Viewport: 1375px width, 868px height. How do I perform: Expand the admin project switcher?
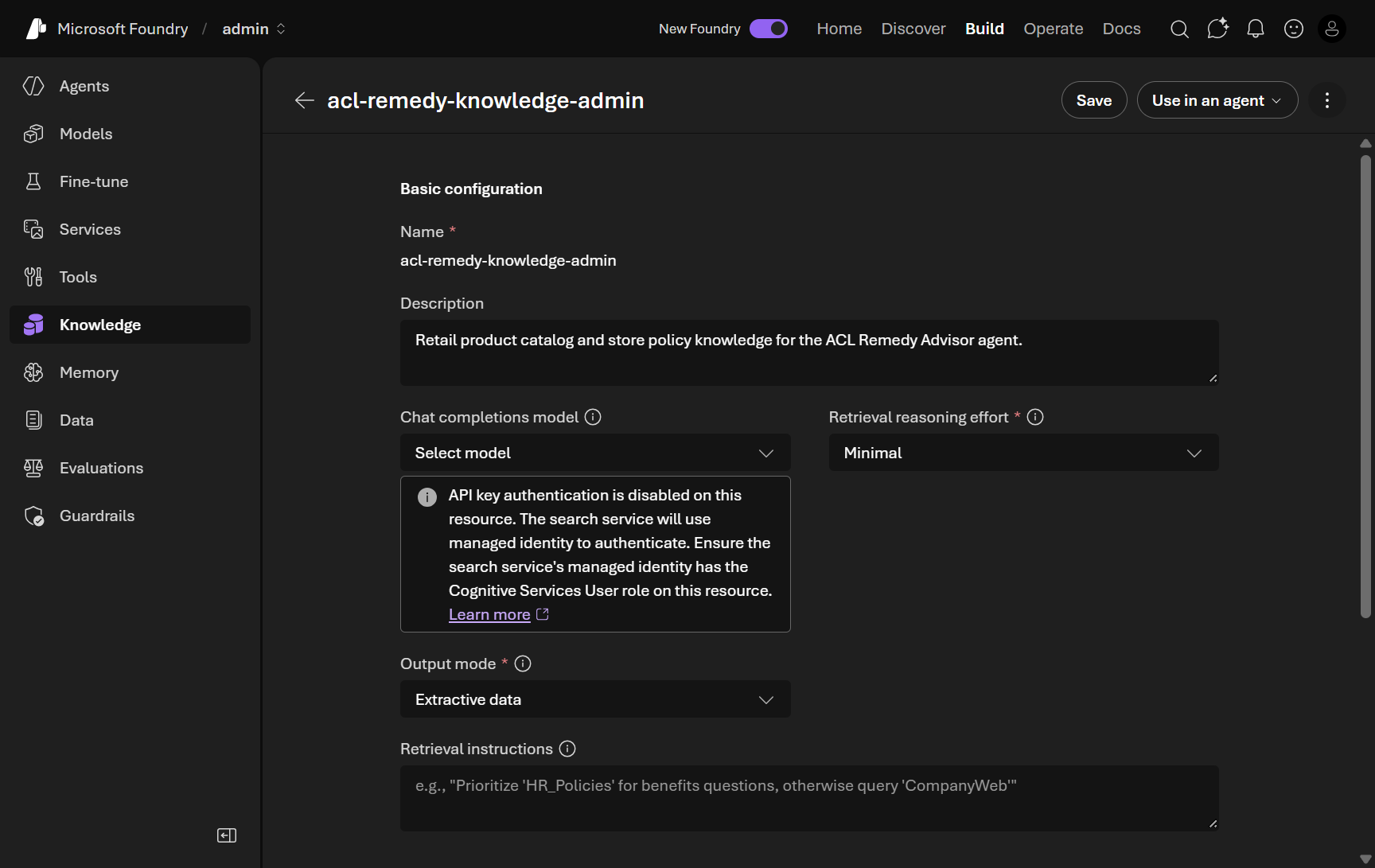tap(254, 29)
